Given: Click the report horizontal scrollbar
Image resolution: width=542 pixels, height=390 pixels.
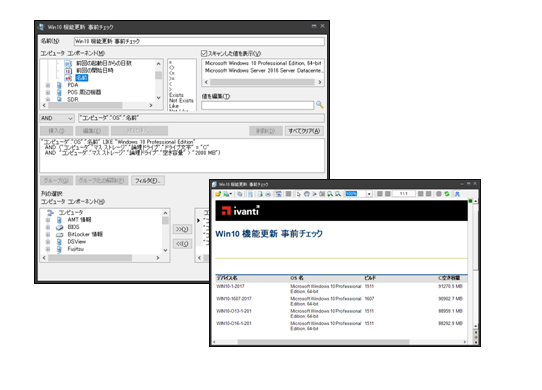Looking at the screenshot, I should coord(340,342).
